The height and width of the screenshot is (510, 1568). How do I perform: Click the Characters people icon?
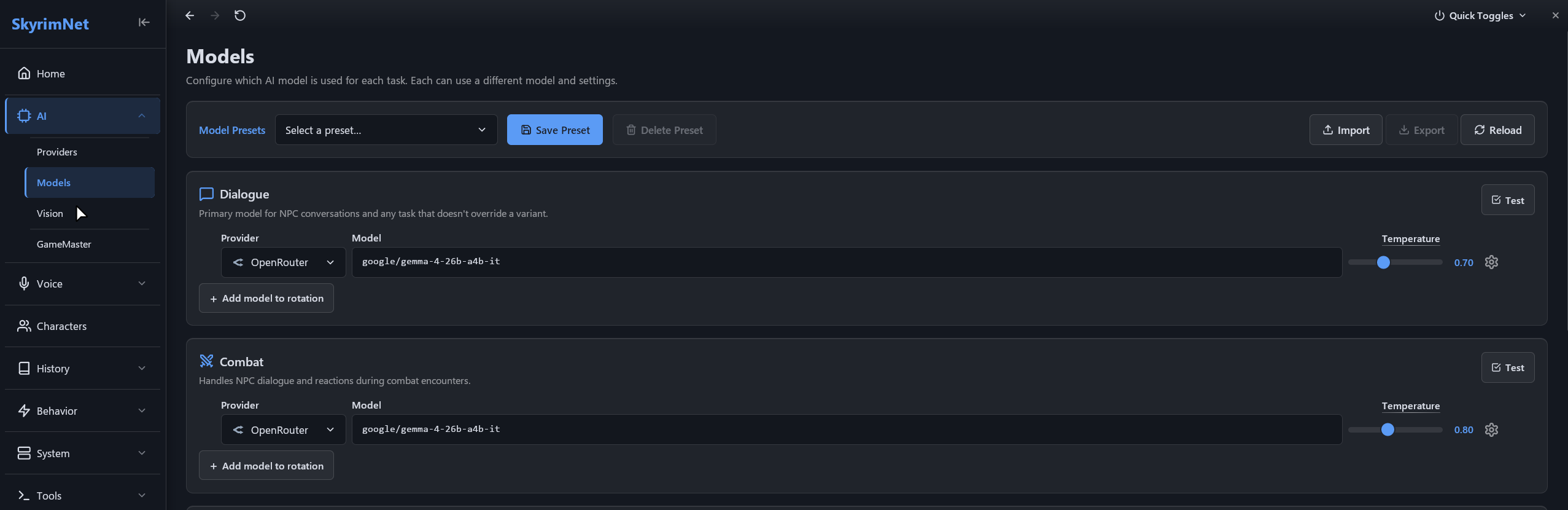point(24,326)
